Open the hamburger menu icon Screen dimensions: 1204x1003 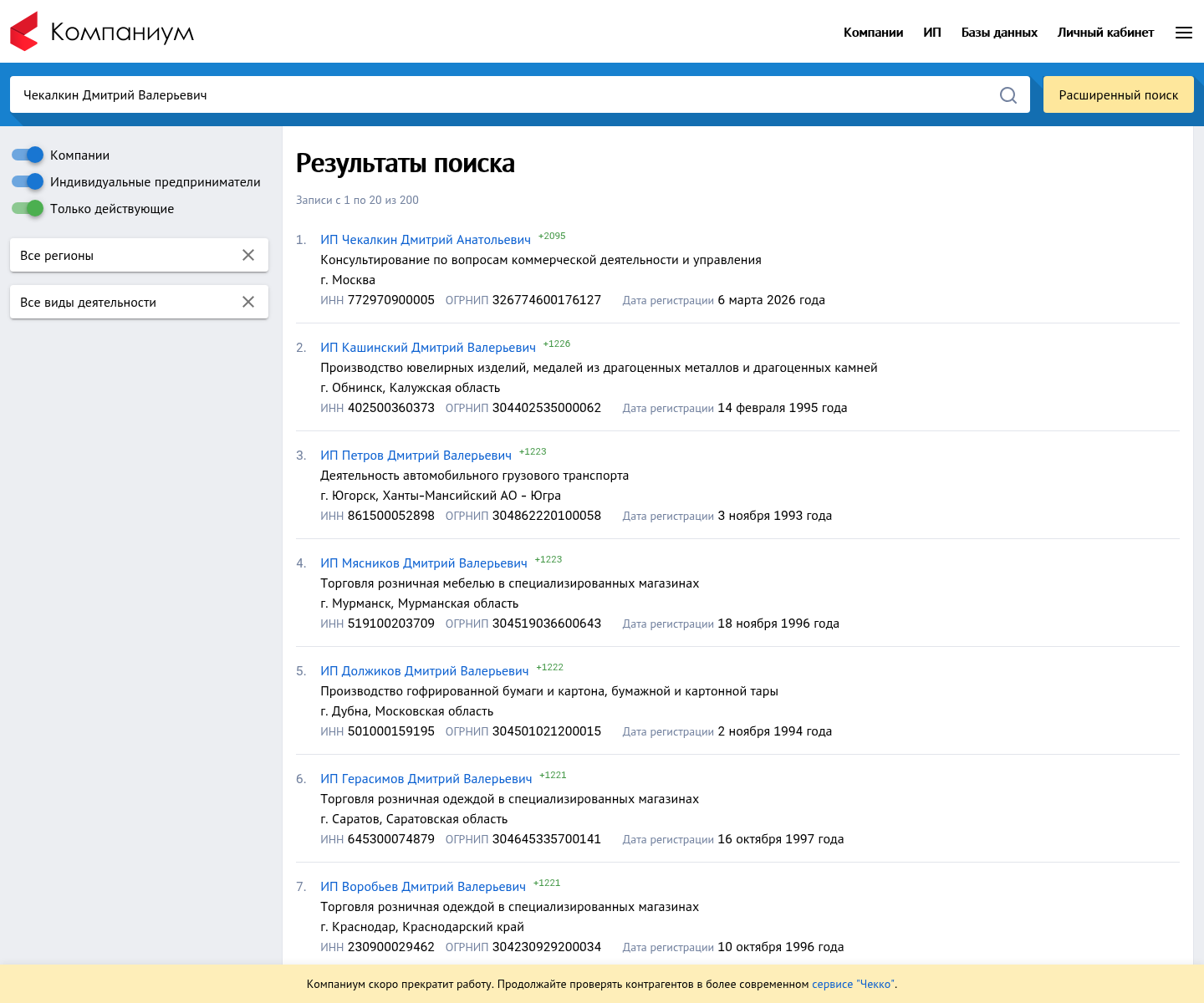[1184, 33]
